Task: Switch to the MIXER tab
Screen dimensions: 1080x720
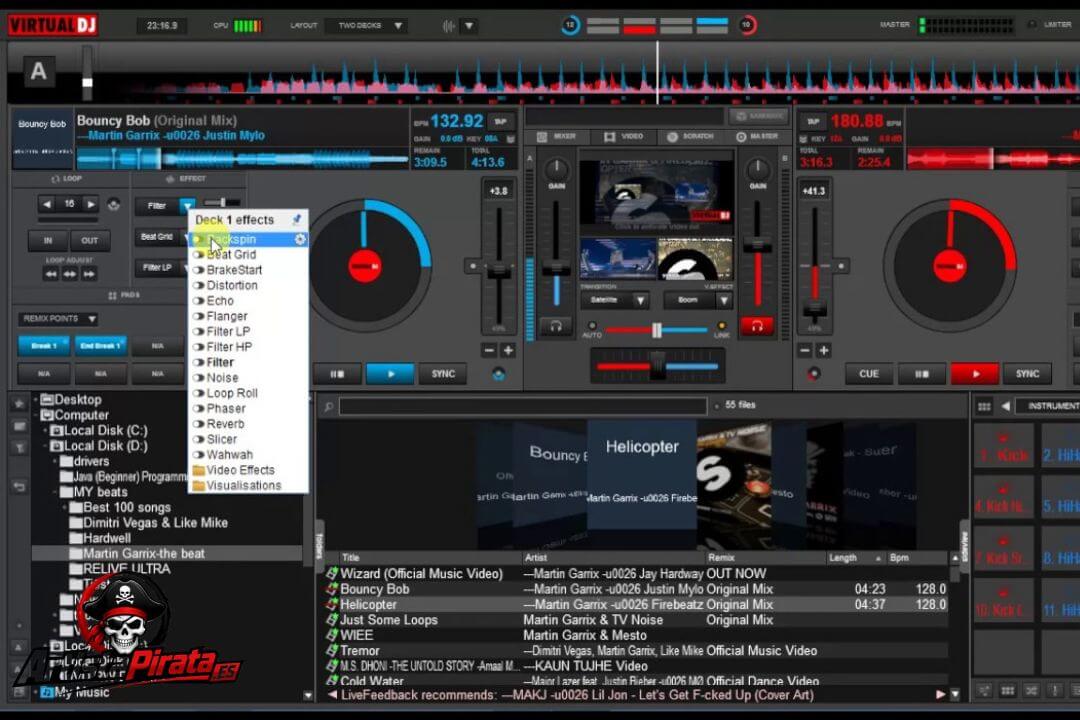Action: pos(557,136)
